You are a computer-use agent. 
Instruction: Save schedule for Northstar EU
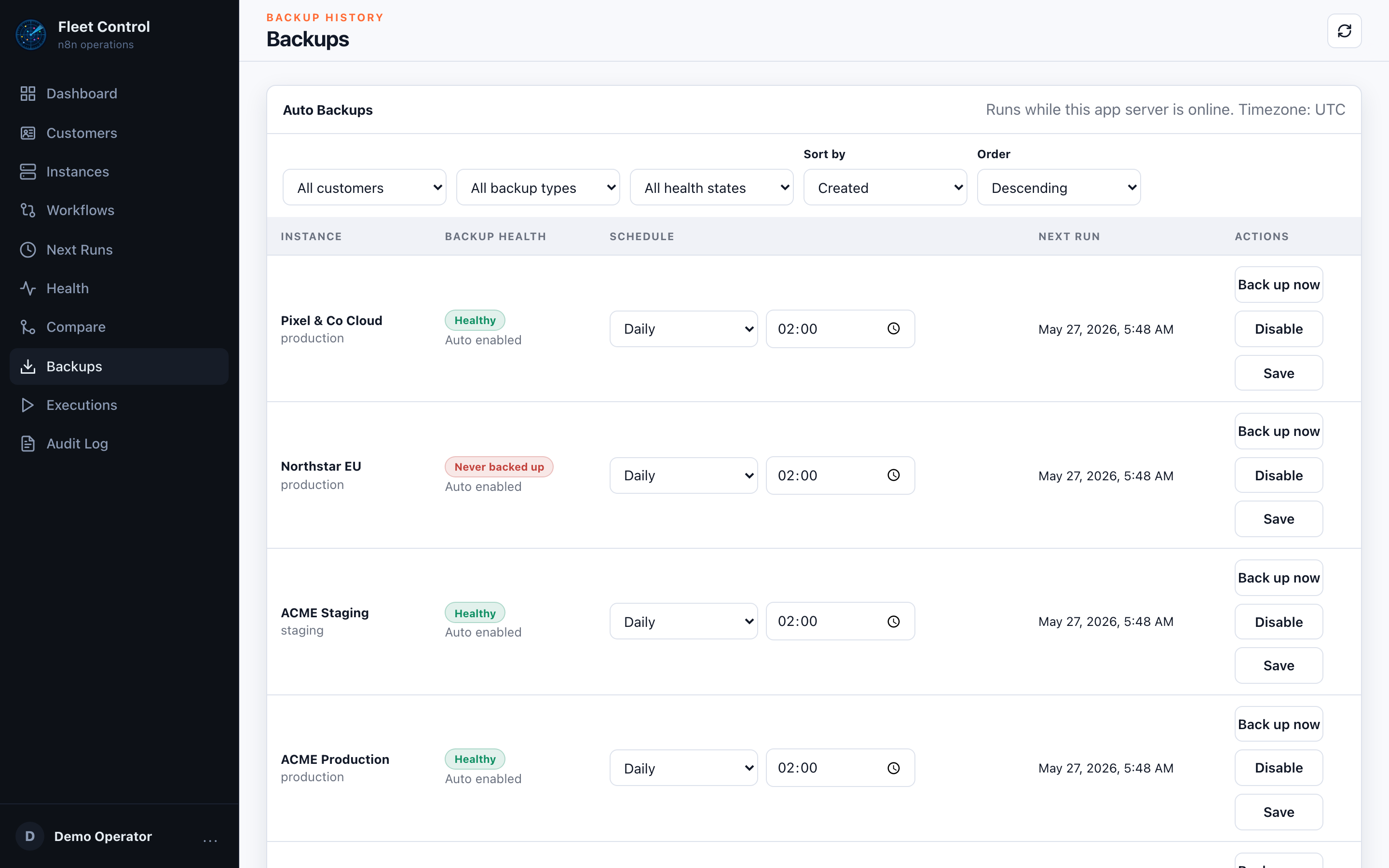point(1279,519)
